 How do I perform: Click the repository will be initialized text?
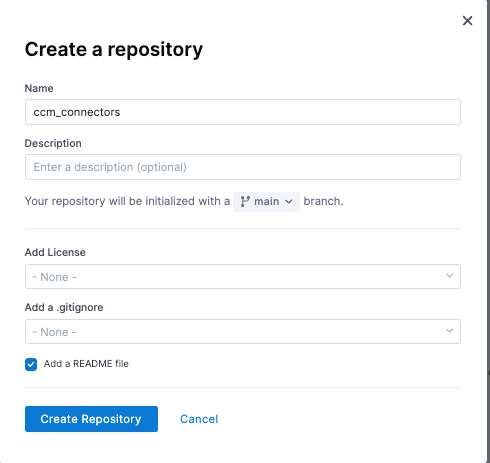(127, 201)
